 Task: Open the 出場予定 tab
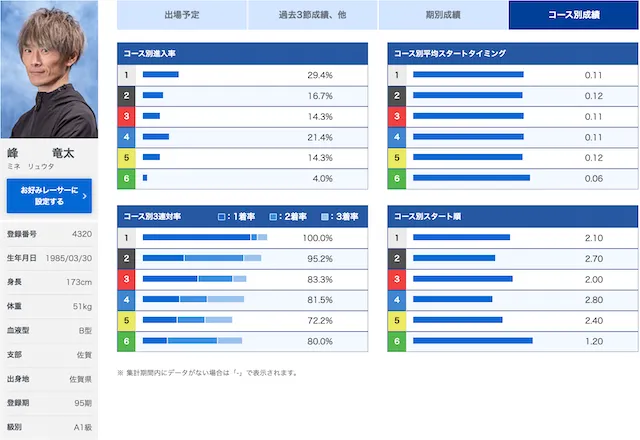[181, 15]
